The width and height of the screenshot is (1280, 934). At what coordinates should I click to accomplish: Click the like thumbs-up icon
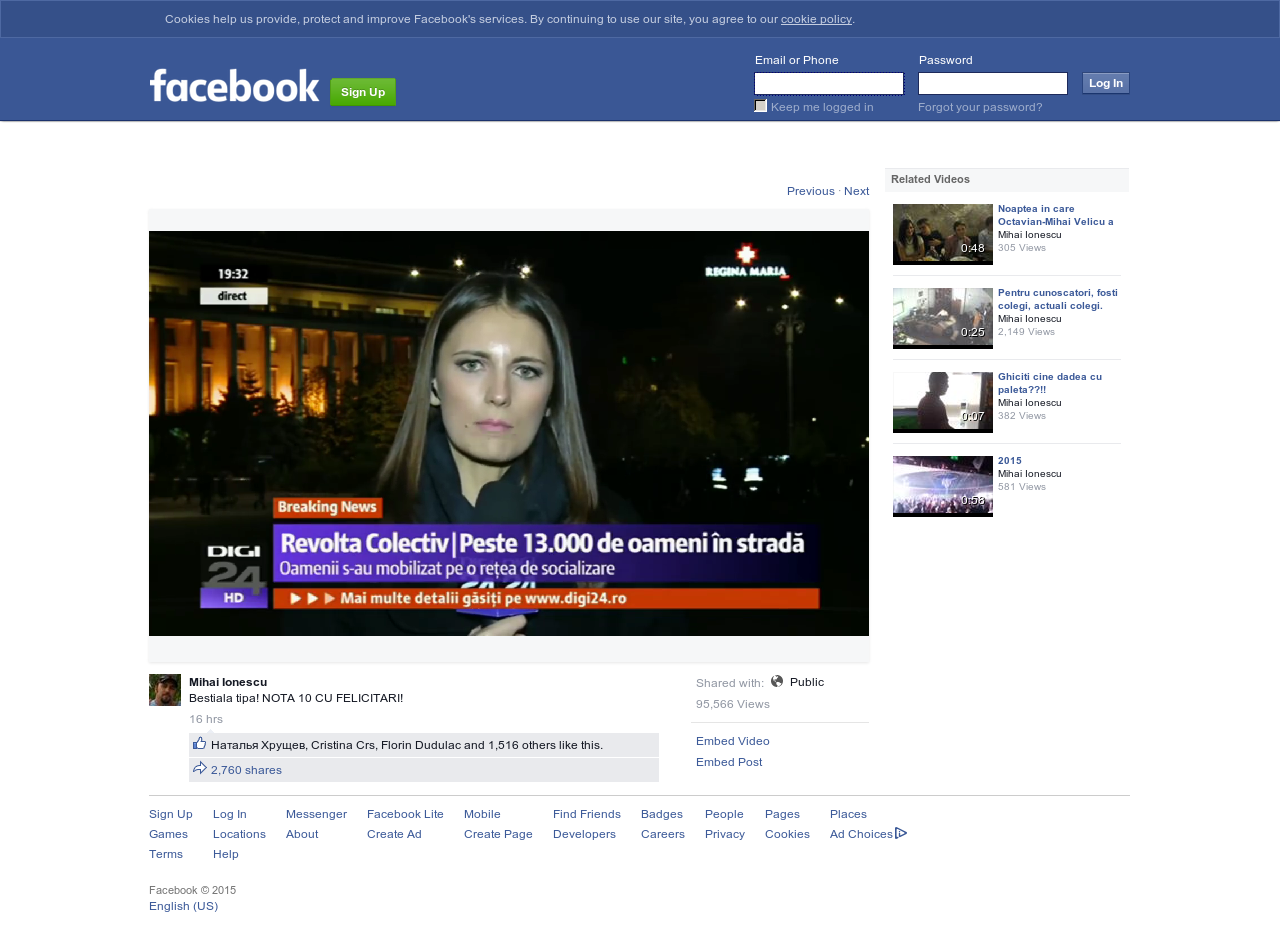[199, 743]
